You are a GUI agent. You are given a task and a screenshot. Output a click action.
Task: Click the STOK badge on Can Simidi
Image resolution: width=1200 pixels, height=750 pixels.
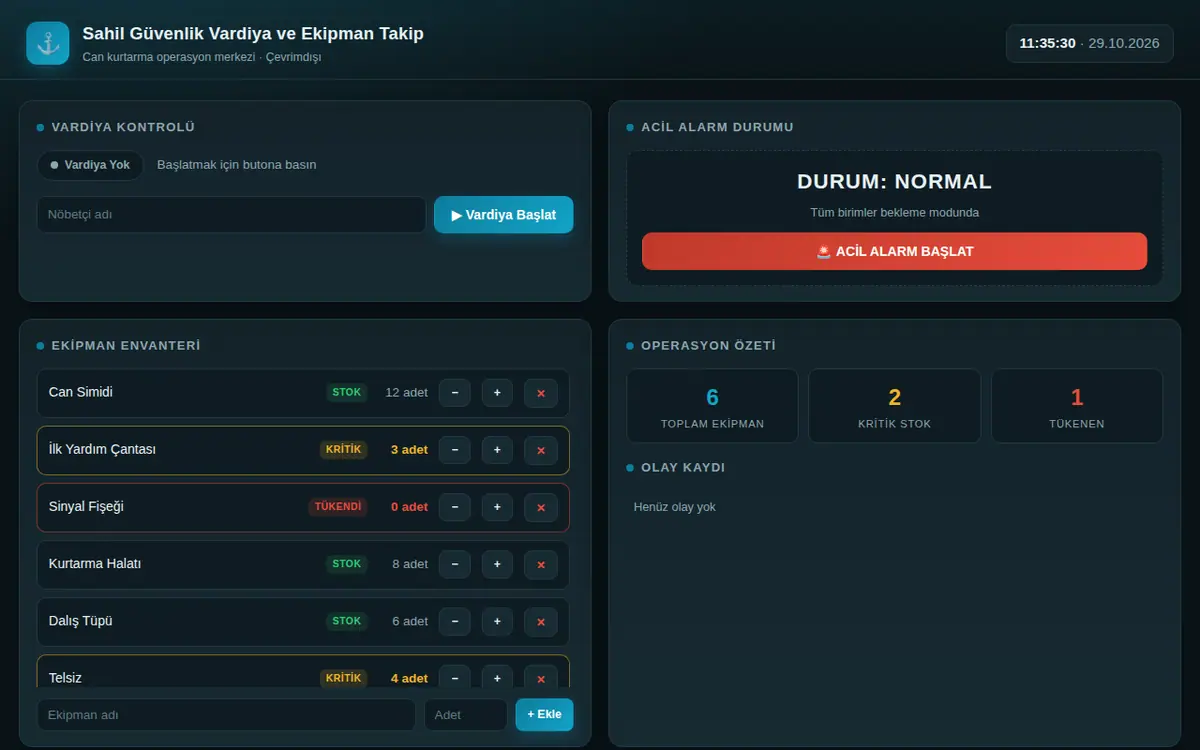347,393
